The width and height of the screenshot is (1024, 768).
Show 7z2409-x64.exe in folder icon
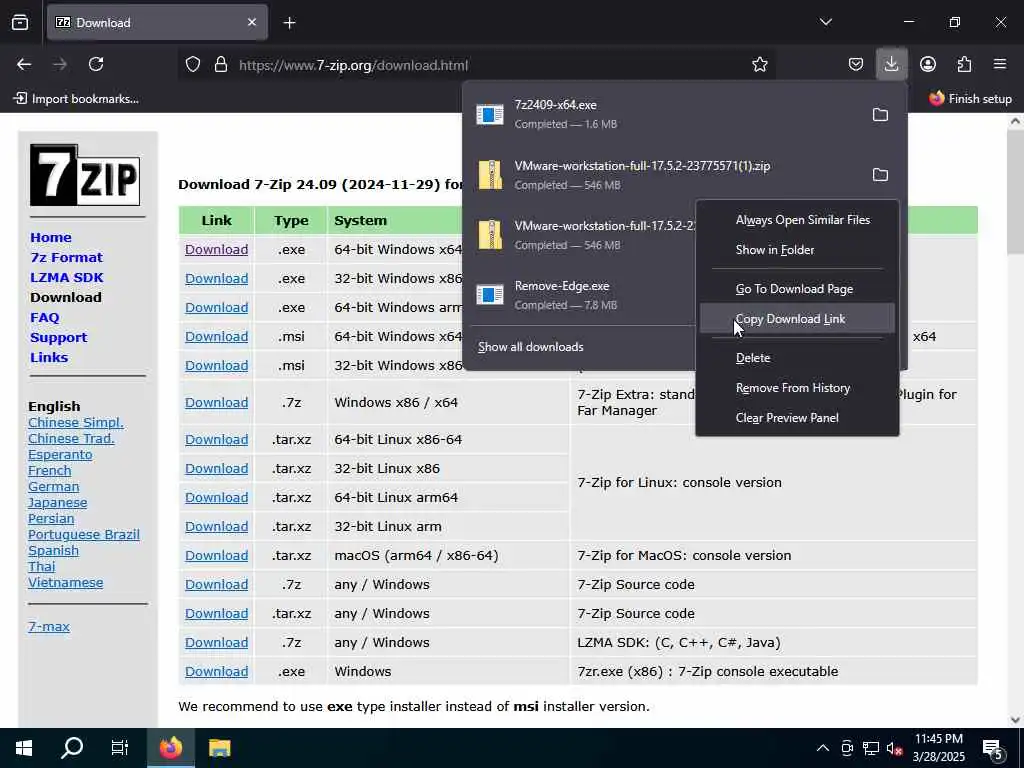(880, 114)
